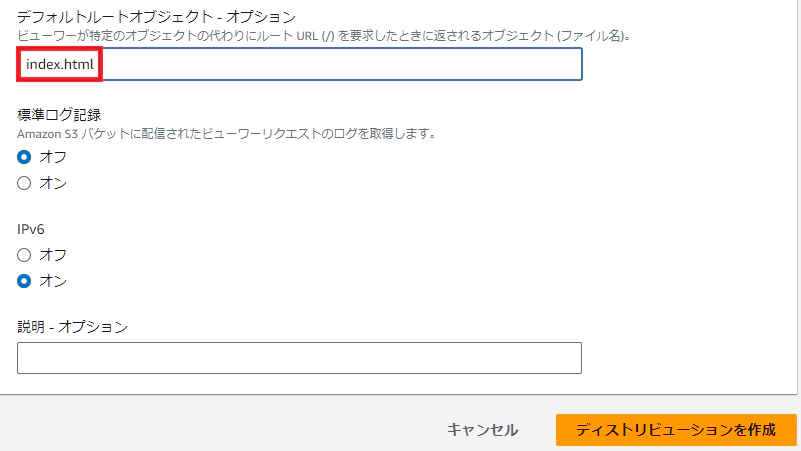Viewport: 801px width, 451px height.
Task: Select the オフ radio button for 標準ログ記録
Action: pos(25,157)
